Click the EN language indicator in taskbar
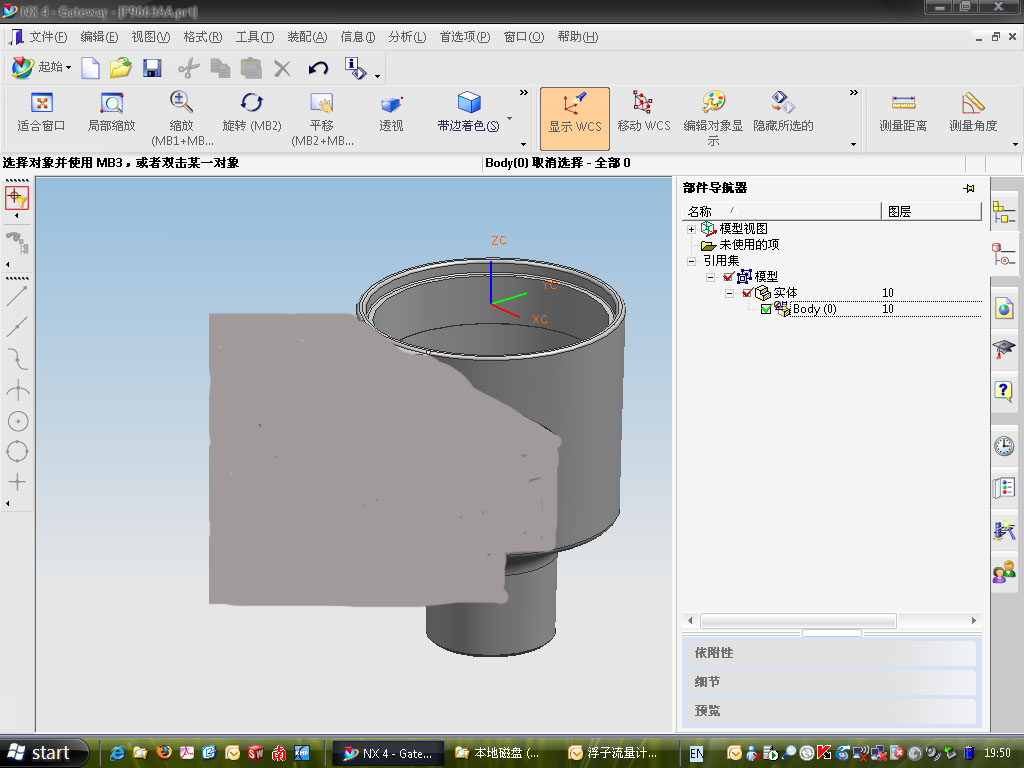This screenshot has height=768, width=1024. tap(697, 754)
